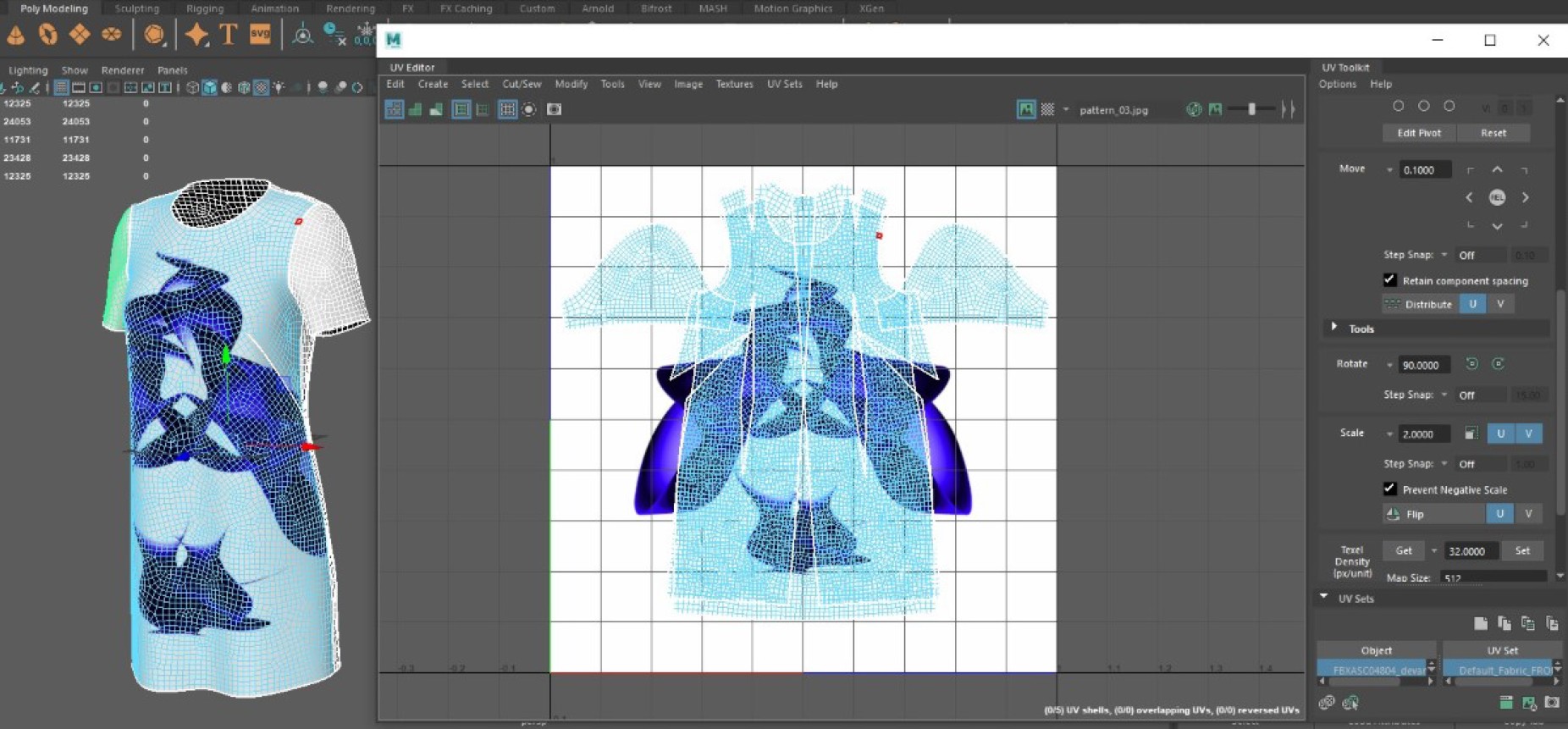Viewport: 1568px width, 729px height.
Task: Click rotate counterclockwise icon beside Rotate field
Action: tap(1471, 364)
